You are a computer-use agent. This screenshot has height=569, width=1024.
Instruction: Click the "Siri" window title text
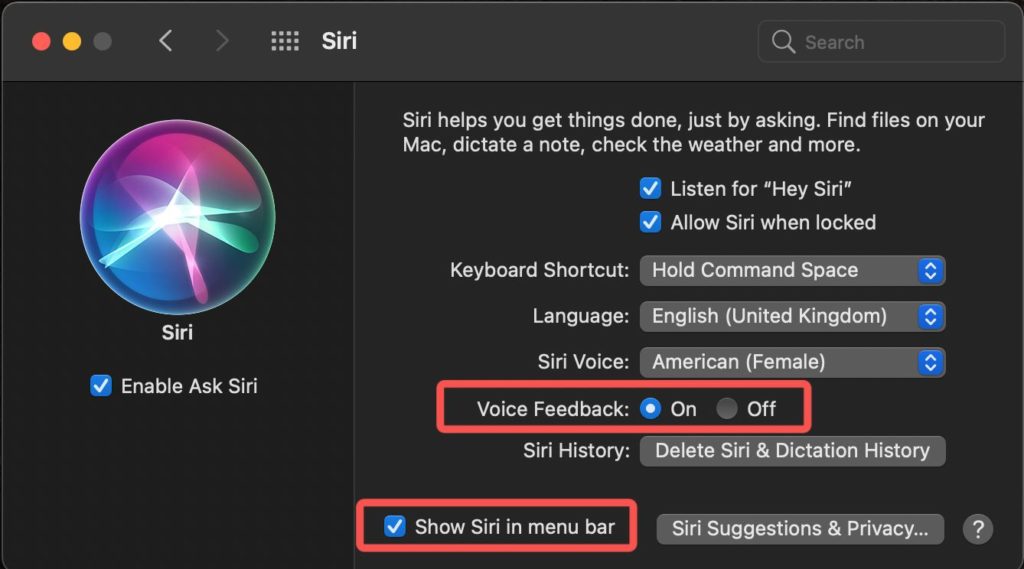[x=339, y=41]
